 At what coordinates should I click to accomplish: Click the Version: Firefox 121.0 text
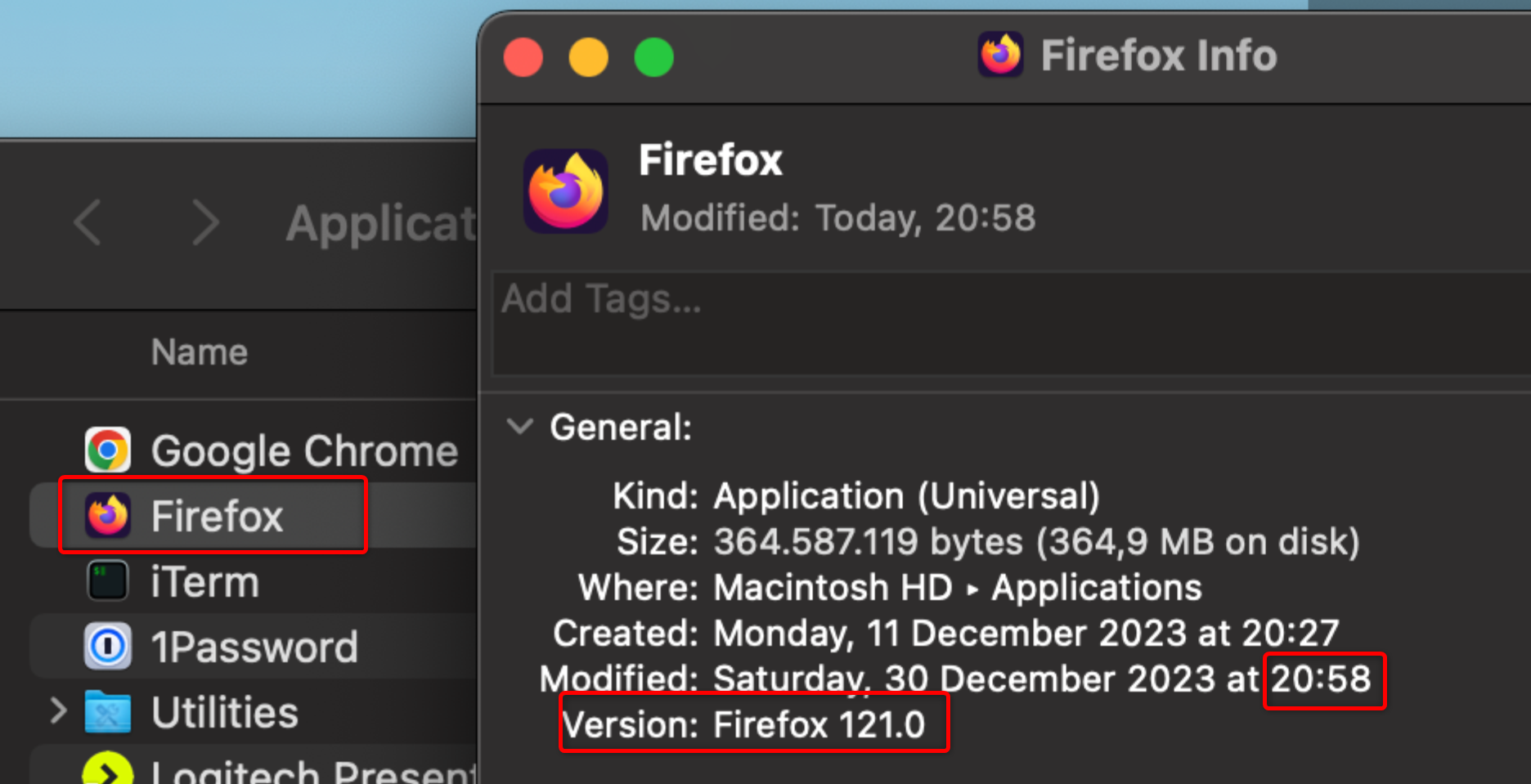coord(744,724)
